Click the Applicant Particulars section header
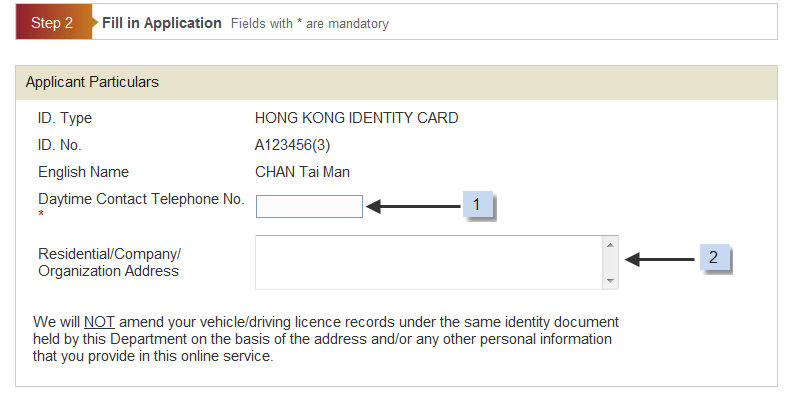Screen dimensions: 789x396 (397, 83)
